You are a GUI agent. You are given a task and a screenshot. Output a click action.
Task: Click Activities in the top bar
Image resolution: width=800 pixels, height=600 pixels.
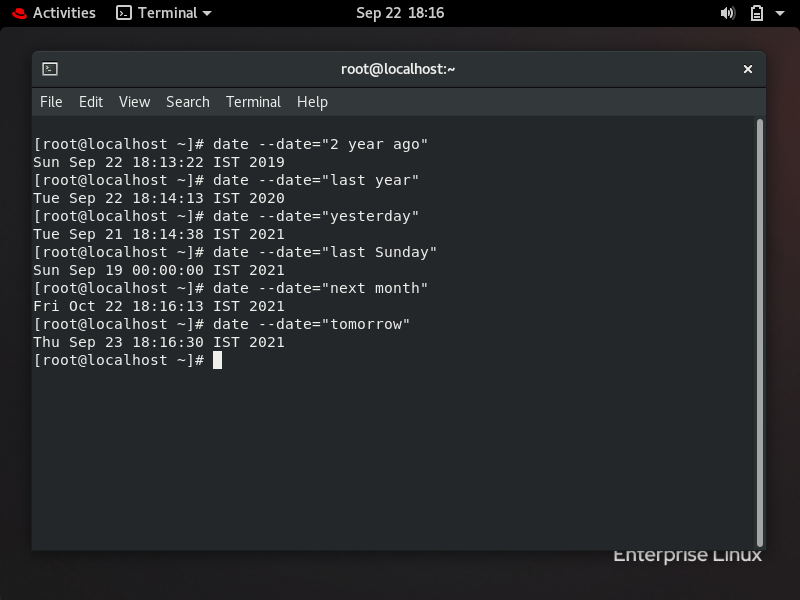pyautogui.click(x=63, y=13)
